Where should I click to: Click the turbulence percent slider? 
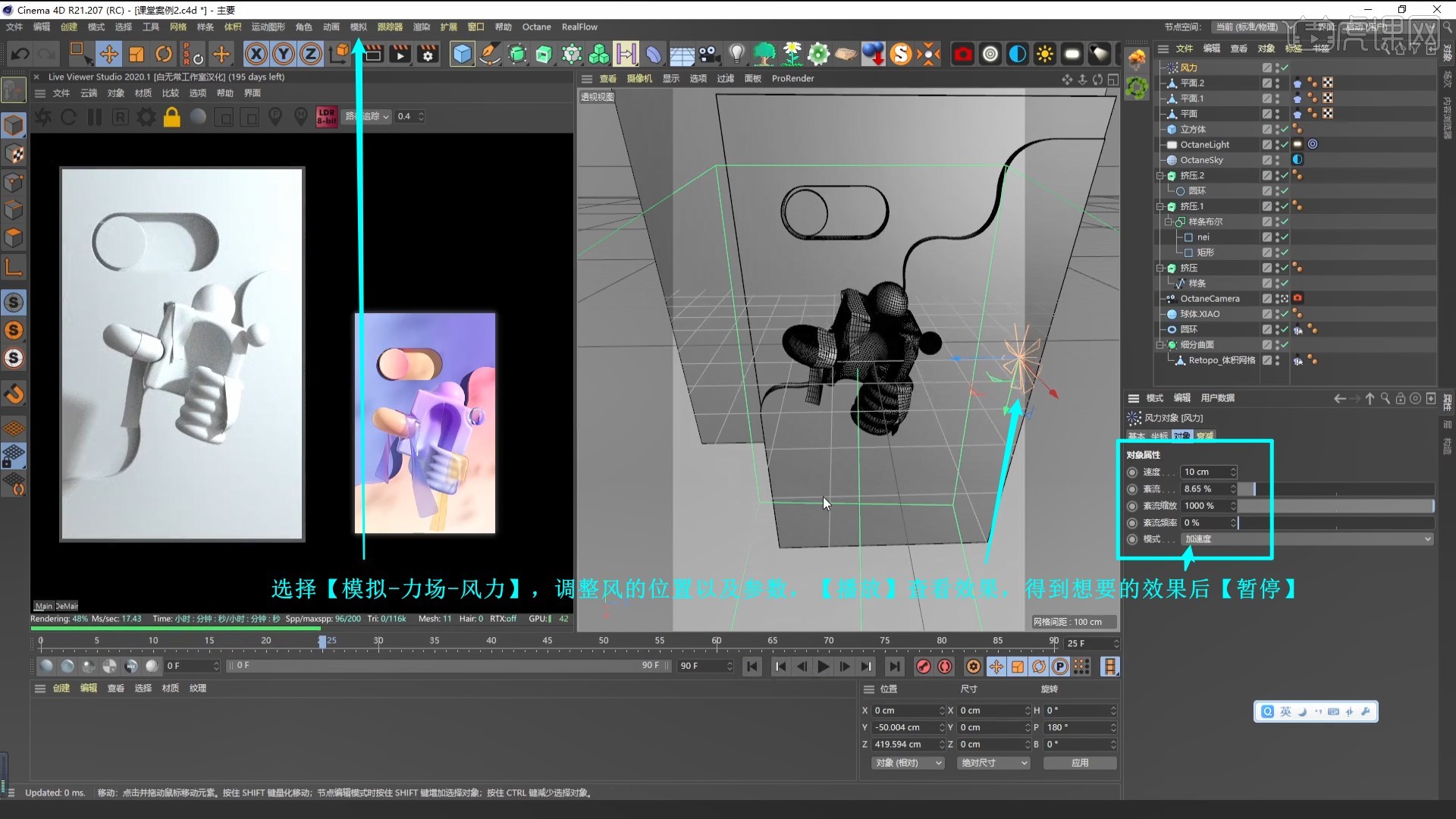coord(1335,489)
